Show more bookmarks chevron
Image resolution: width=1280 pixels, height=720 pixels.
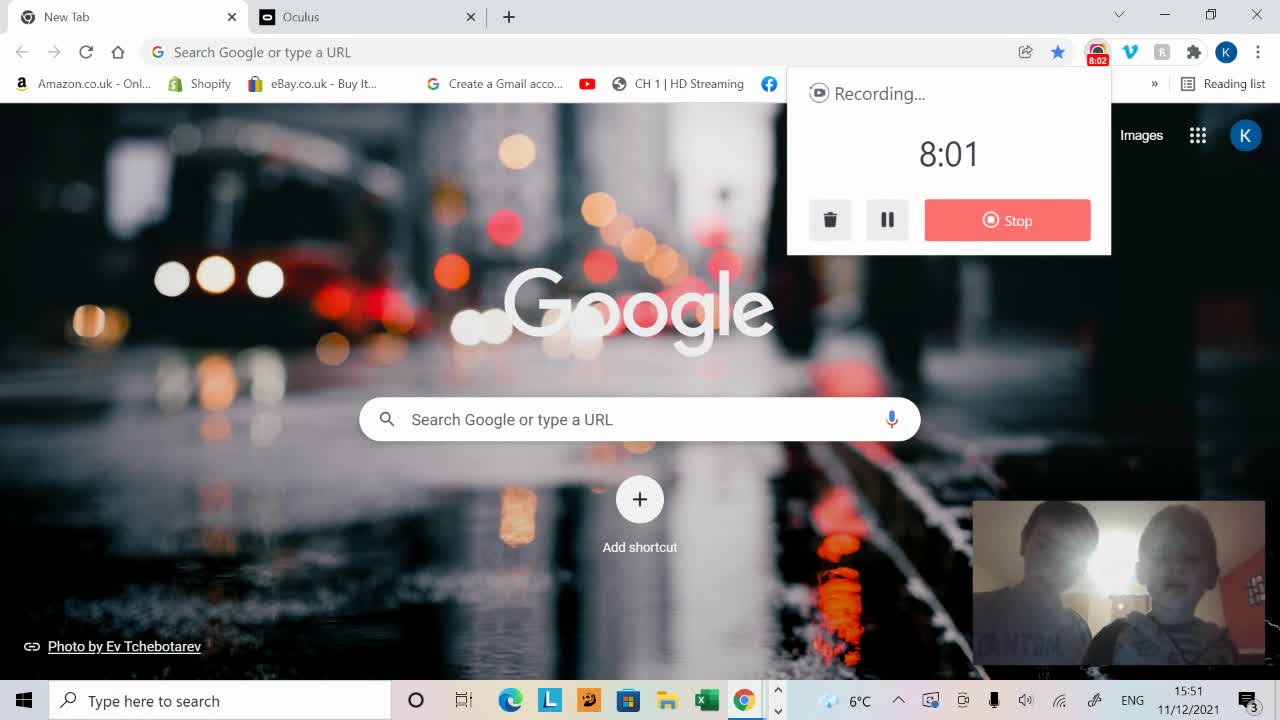coord(1155,84)
